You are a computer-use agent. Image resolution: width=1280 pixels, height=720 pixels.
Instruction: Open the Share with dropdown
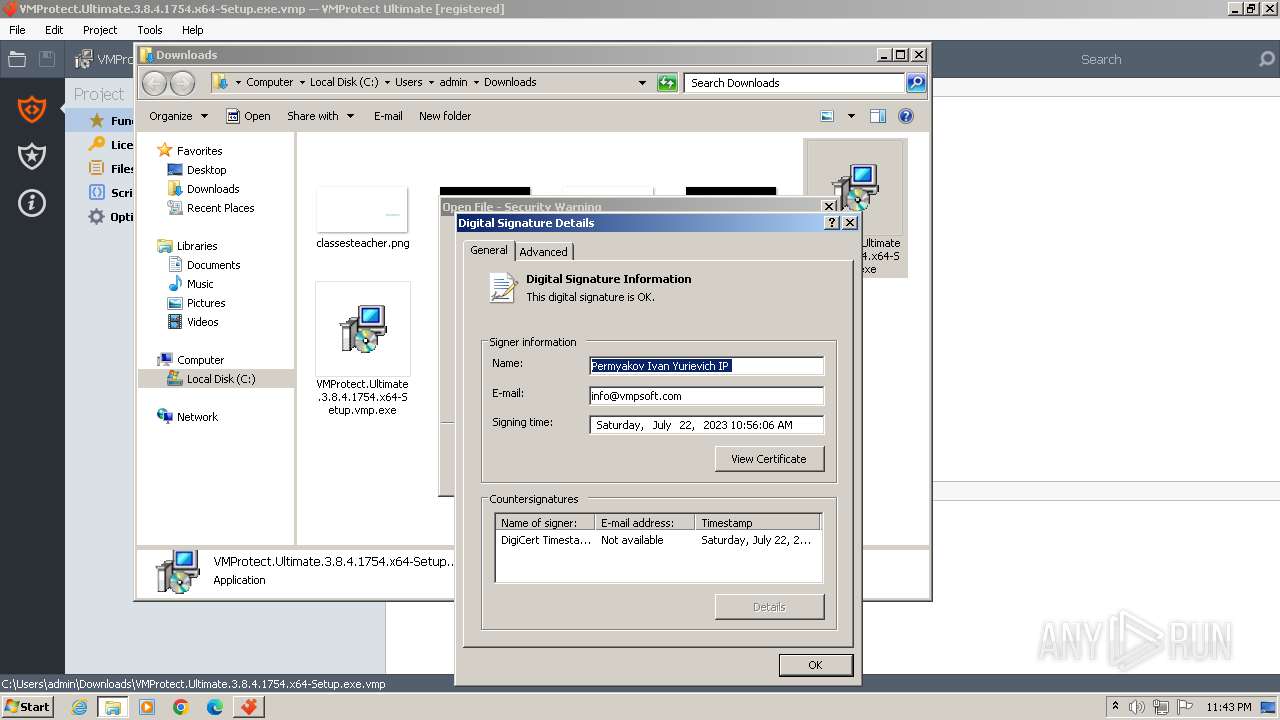[x=320, y=116]
